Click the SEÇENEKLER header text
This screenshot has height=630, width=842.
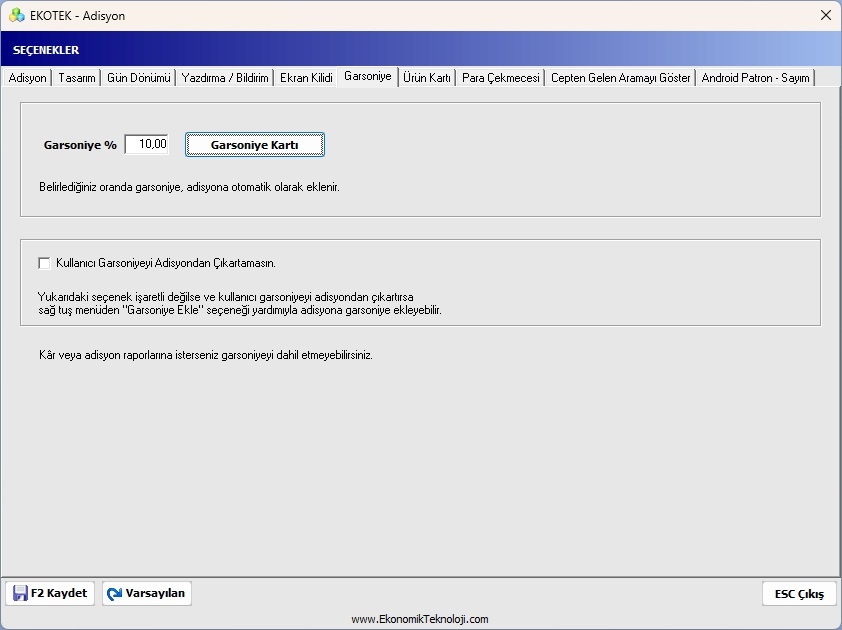46,50
